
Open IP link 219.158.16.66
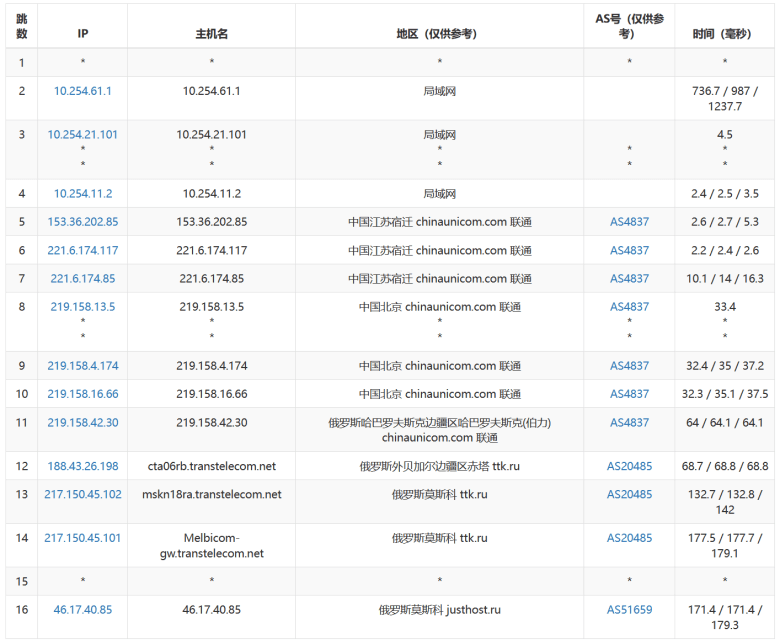click(x=83, y=394)
